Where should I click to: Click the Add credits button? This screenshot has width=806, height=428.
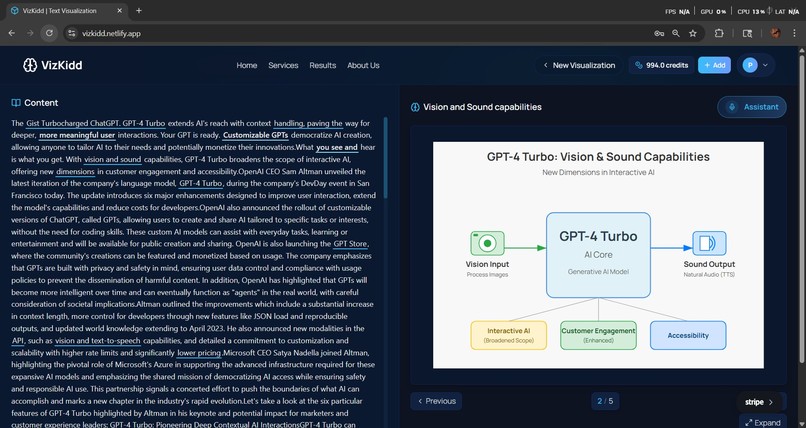[715, 65]
